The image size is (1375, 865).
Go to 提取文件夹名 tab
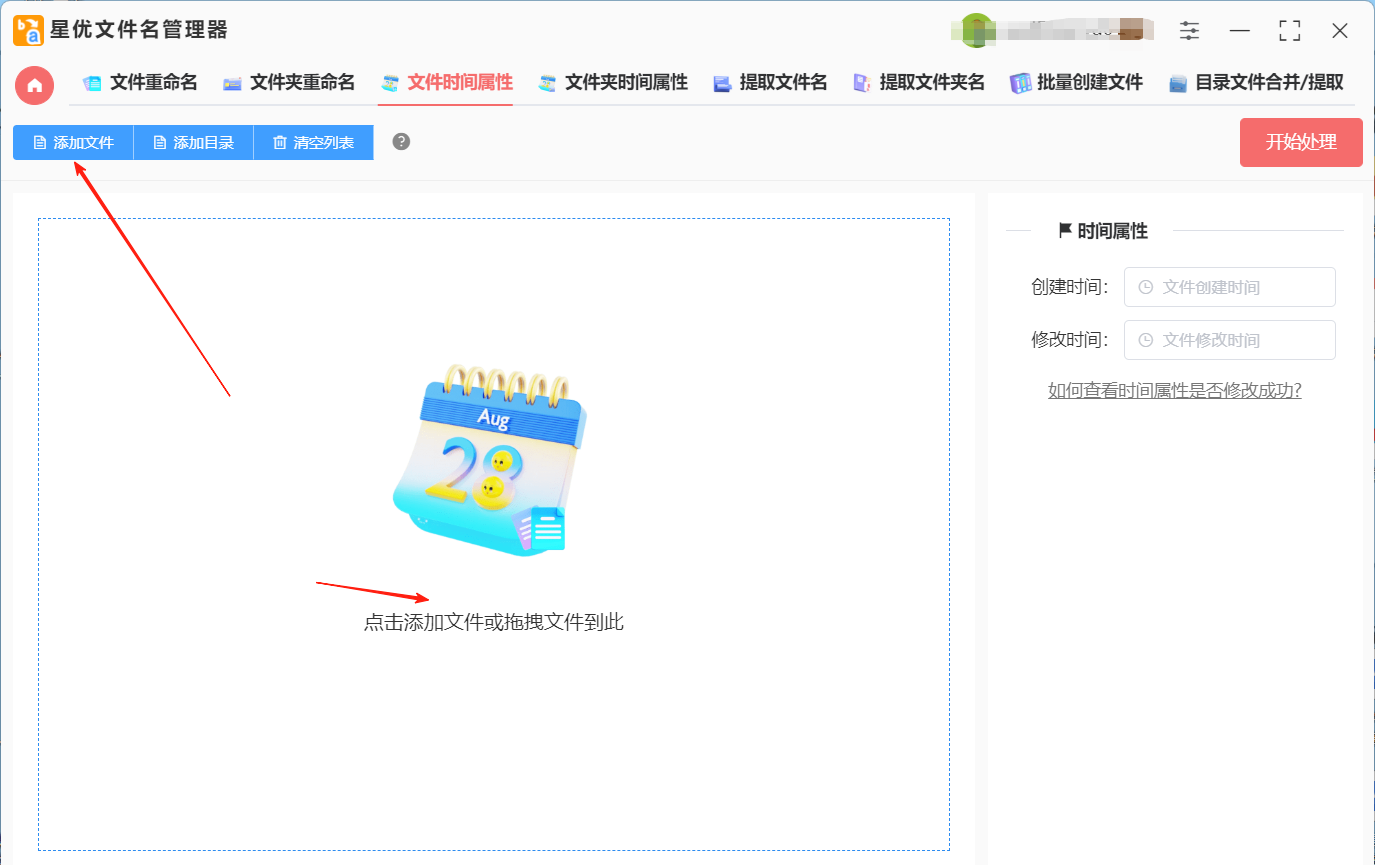918,83
